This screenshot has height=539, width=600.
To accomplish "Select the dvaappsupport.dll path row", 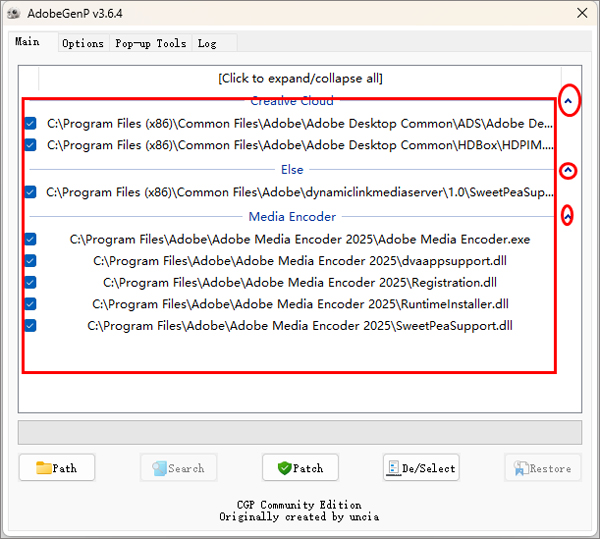I will 300,261.
